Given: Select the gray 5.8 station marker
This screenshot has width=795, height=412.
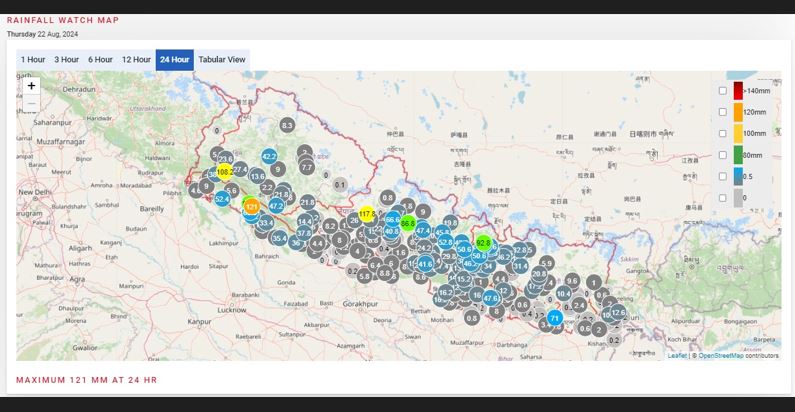Looking at the screenshot, I should tap(365, 276).
